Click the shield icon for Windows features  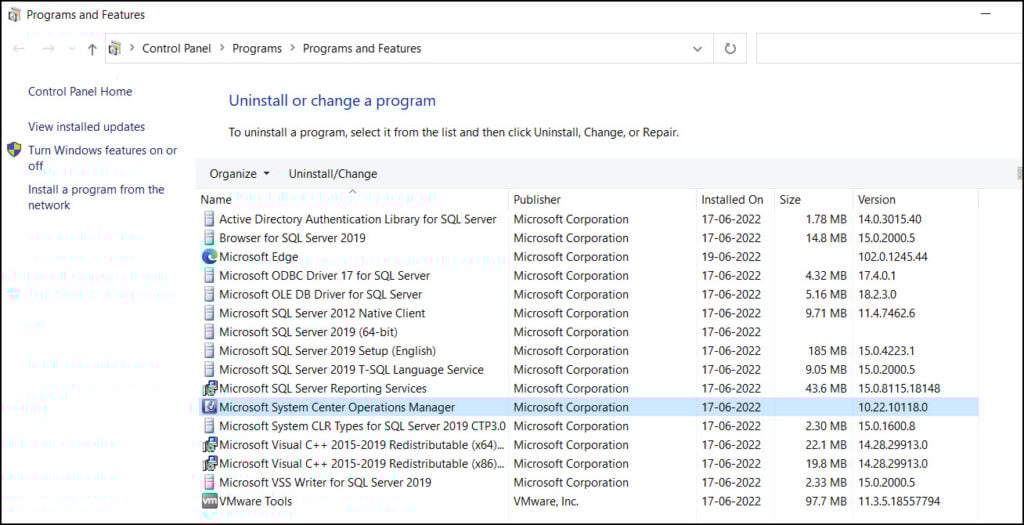coord(14,150)
